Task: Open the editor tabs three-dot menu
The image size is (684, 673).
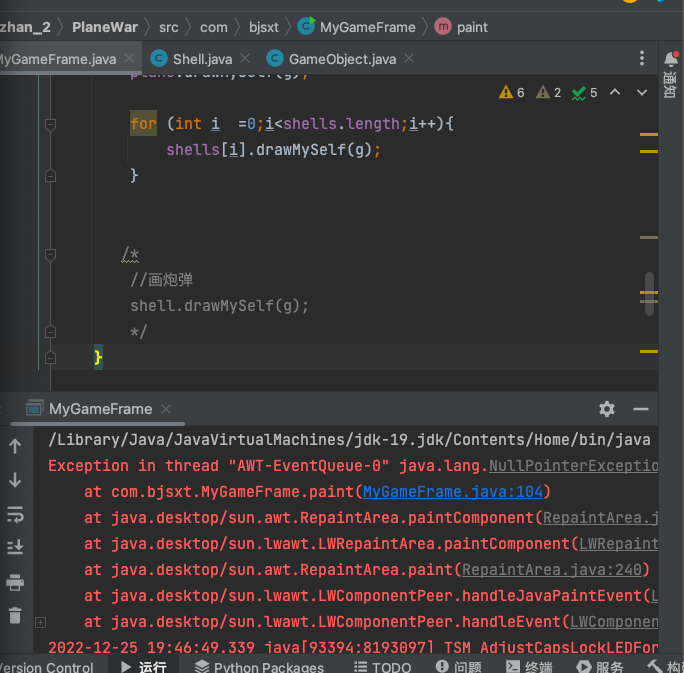Action: [x=642, y=58]
